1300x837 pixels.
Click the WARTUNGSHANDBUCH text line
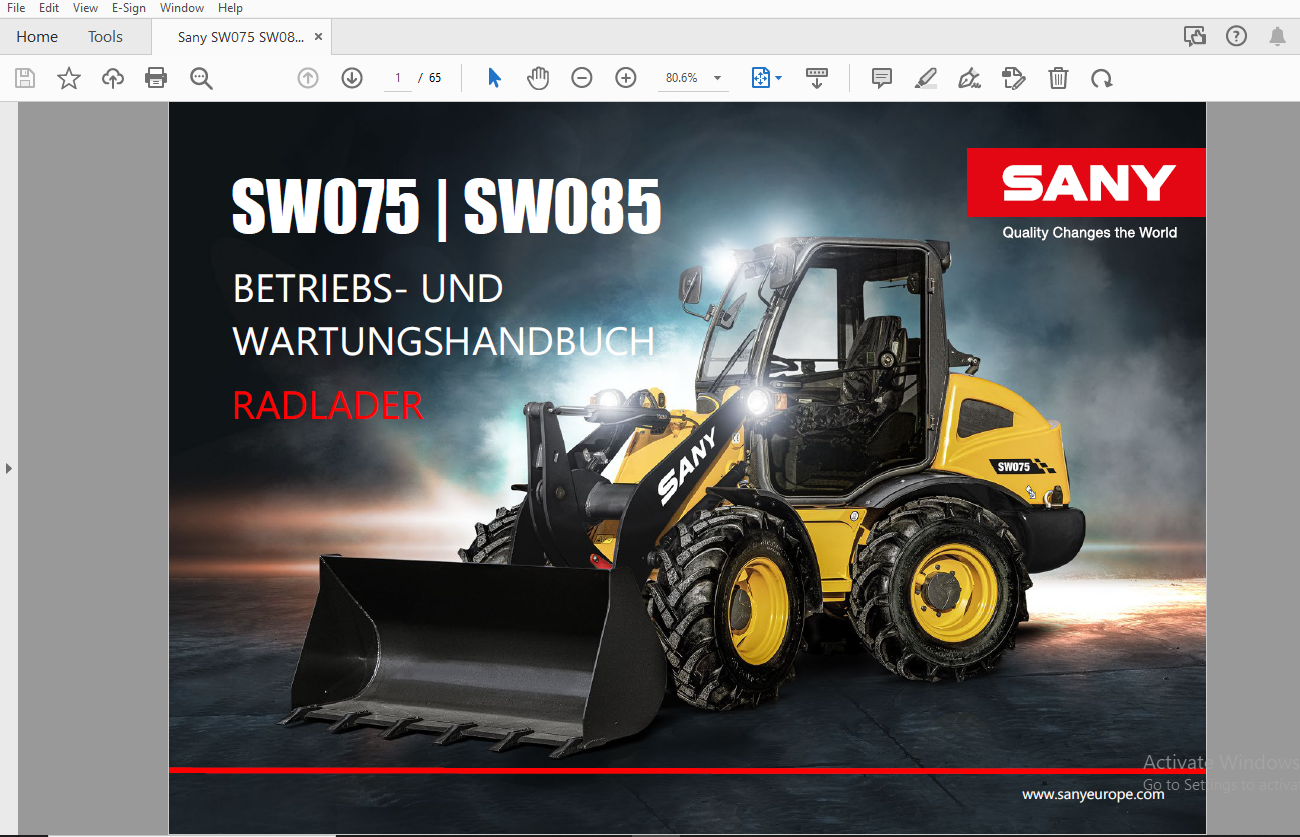[x=443, y=342]
